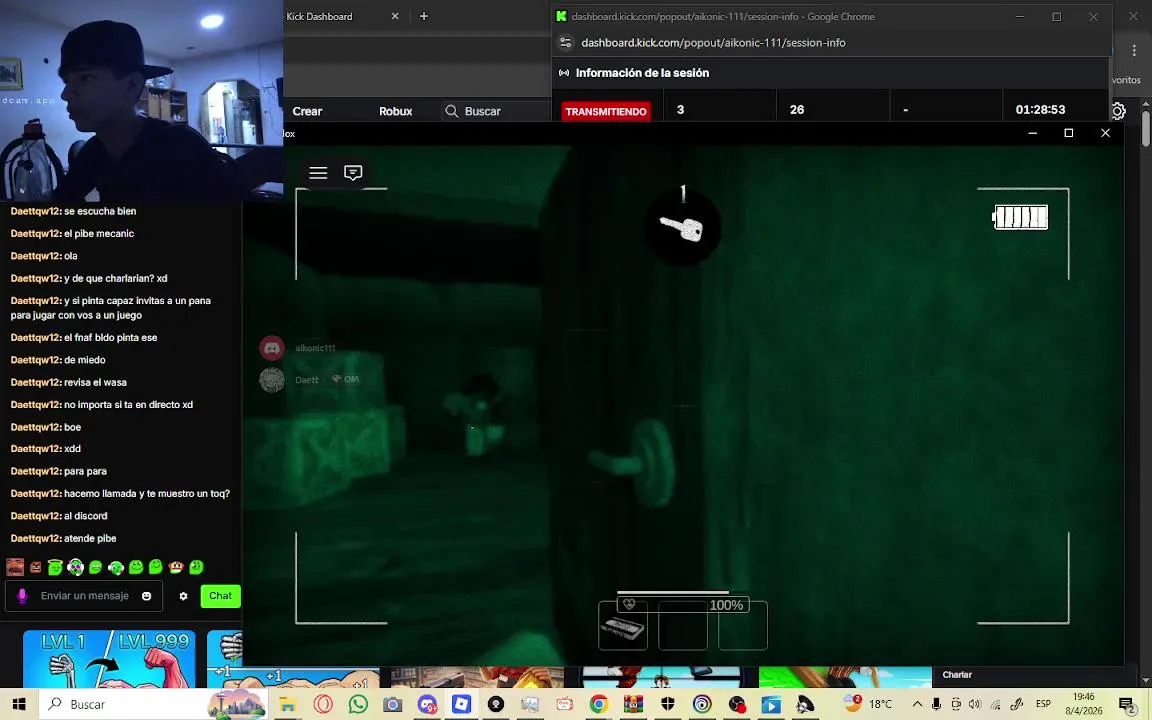
Task: Click Crear in the Roblox navigation bar
Action: (307, 112)
